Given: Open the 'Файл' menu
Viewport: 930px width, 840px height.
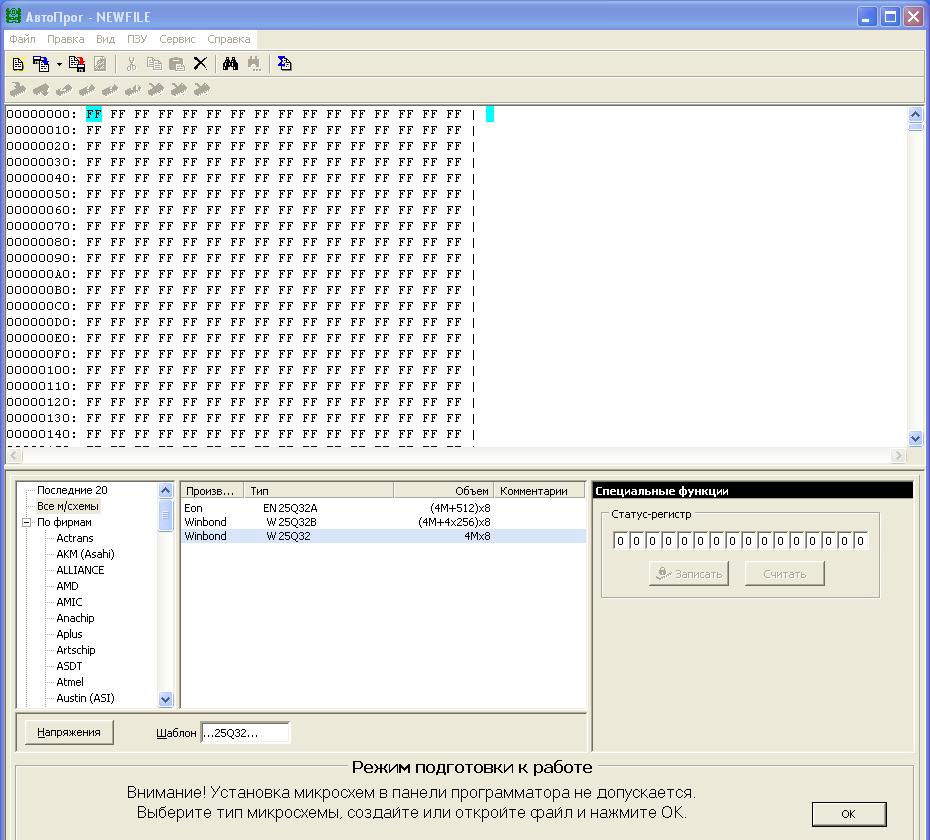Looking at the screenshot, I should [22, 39].
